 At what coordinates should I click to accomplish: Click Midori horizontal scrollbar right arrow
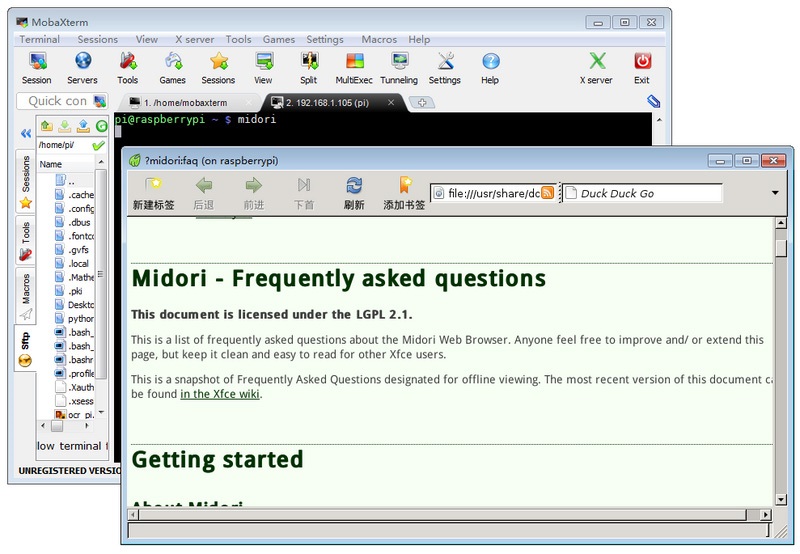765,515
